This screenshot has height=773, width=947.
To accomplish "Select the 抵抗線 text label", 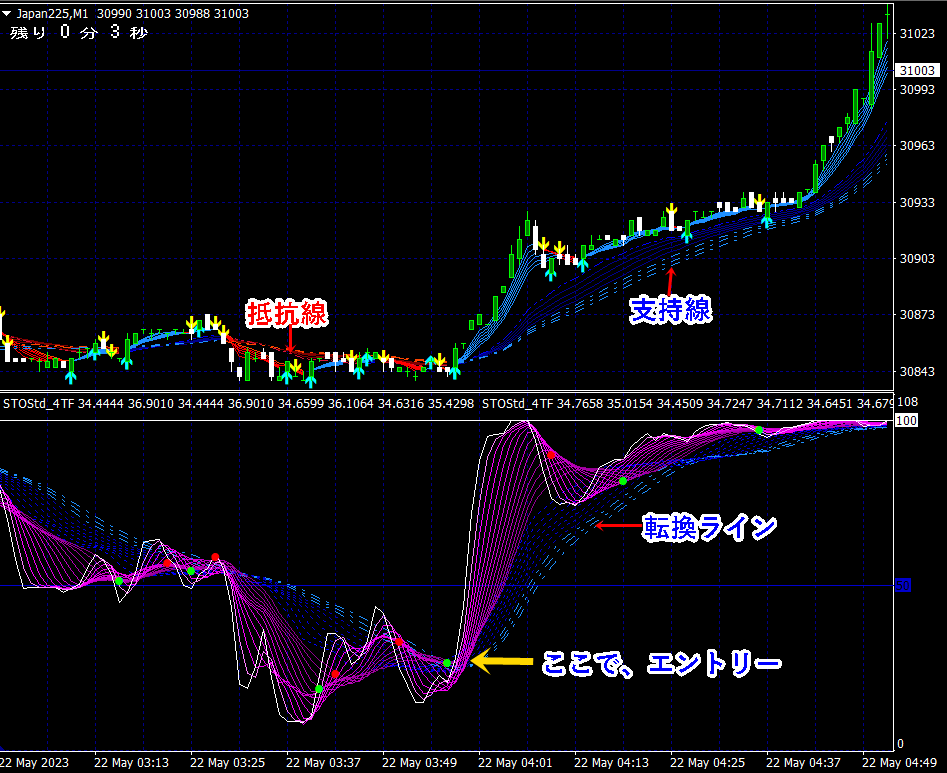I will point(287,313).
